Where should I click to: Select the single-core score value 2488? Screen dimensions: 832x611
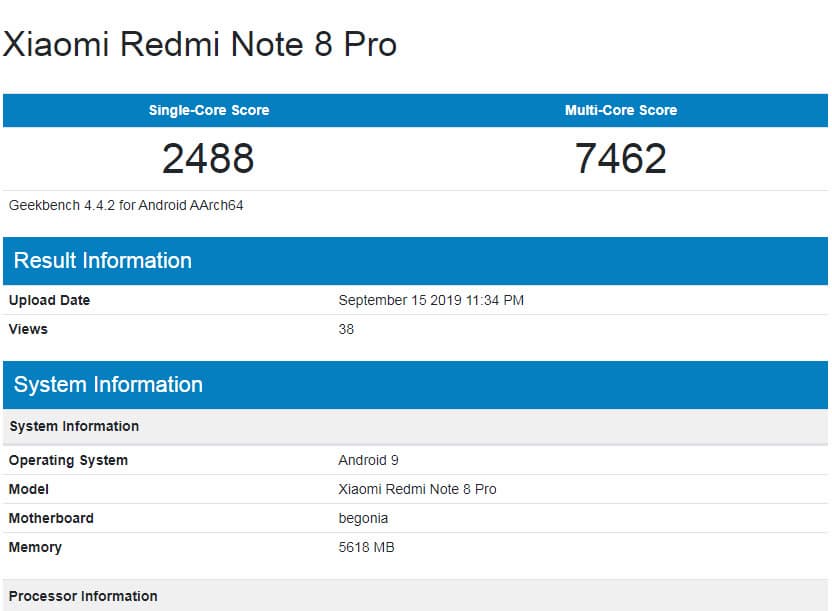(x=209, y=158)
